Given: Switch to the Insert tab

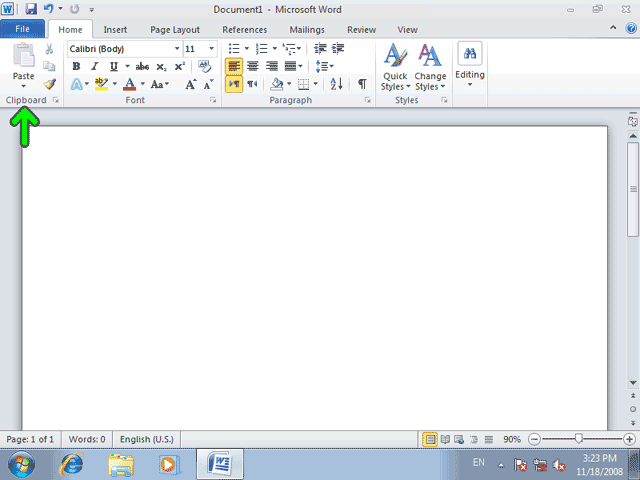Looking at the screenshot, I should [115, 29].
